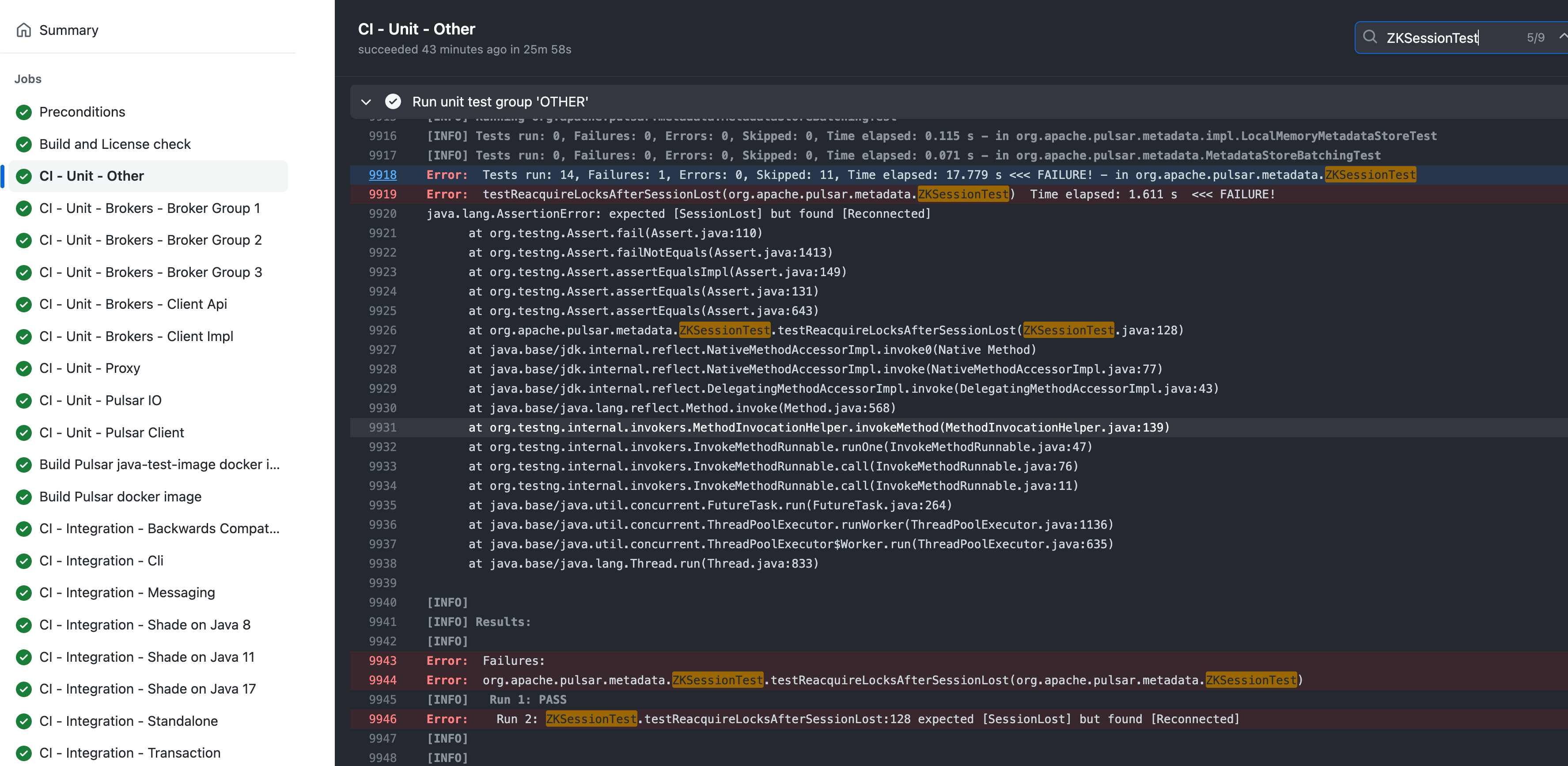Screen dimensions: 1568x766
Task: Click Preconditions green check icon
Action: (24, 112)
